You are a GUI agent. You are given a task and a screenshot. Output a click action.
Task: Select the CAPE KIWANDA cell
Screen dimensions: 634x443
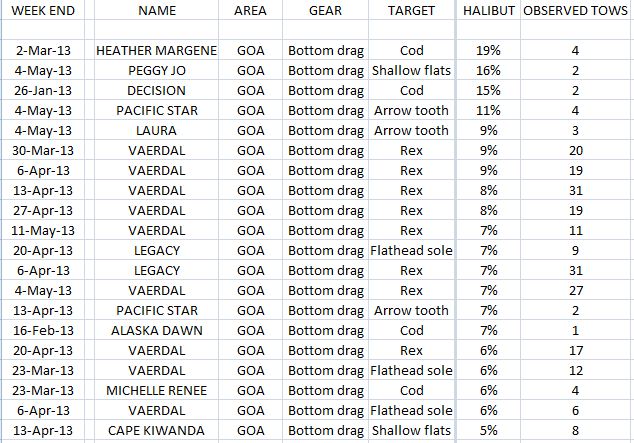click(156, 431)
